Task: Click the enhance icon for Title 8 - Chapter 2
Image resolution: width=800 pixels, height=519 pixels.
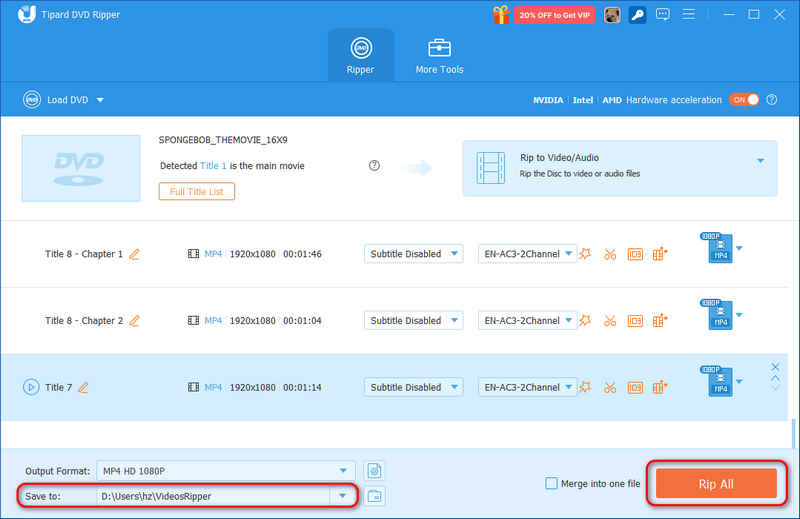Action: pyautogui.click(x=660, y=320)
